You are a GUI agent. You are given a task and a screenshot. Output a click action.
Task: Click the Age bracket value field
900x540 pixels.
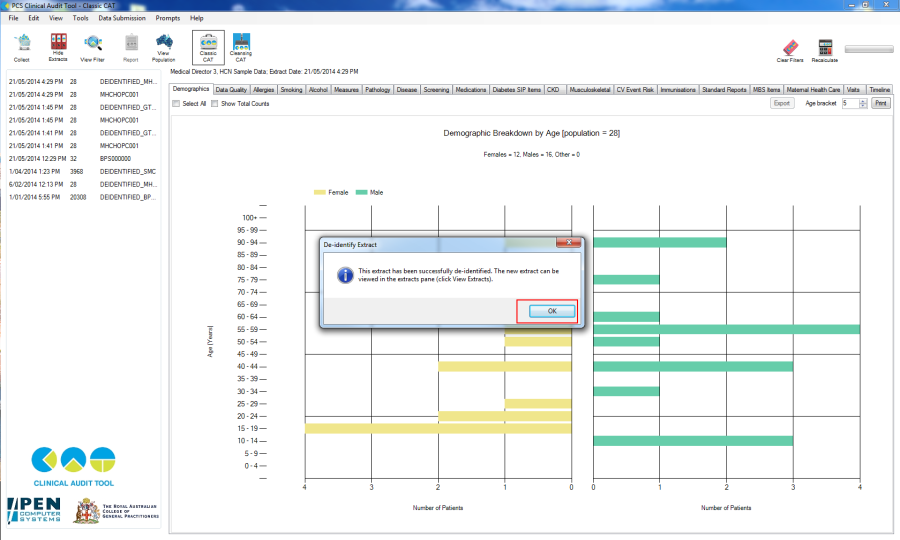coord(850,103)
